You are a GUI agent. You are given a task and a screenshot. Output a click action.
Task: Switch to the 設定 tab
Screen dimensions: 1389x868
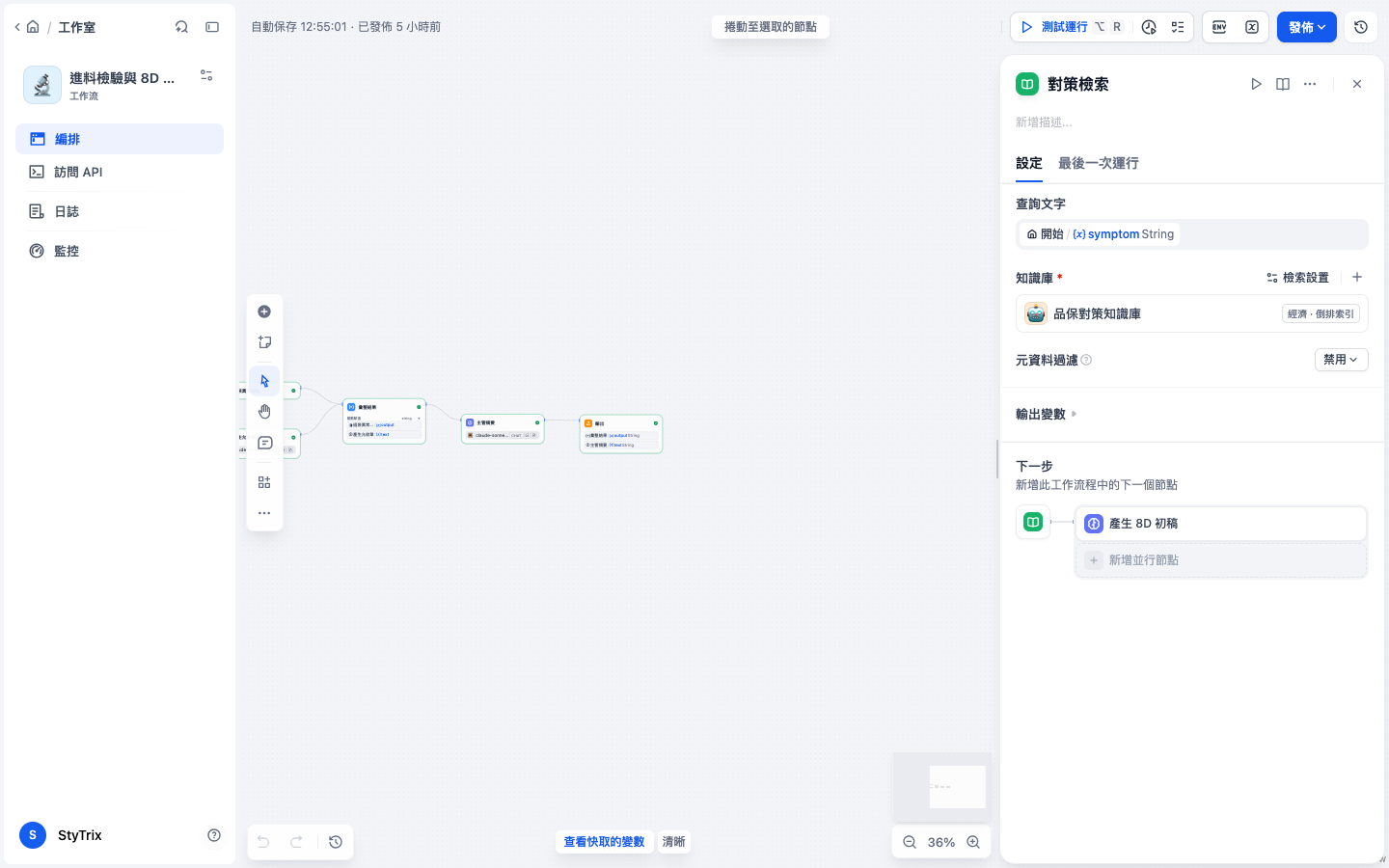[x=1029, y=163]
